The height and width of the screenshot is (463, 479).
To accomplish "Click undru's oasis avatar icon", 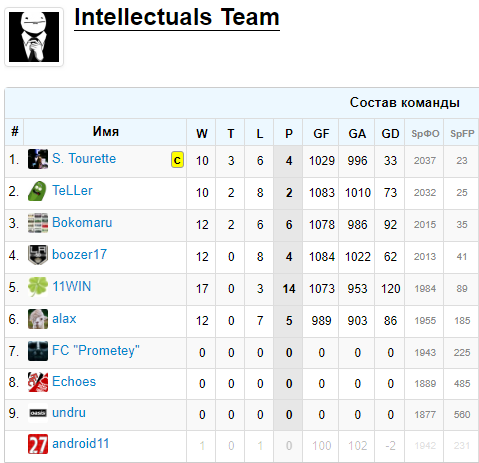I will pyautogui.click(x=38, y=413).
